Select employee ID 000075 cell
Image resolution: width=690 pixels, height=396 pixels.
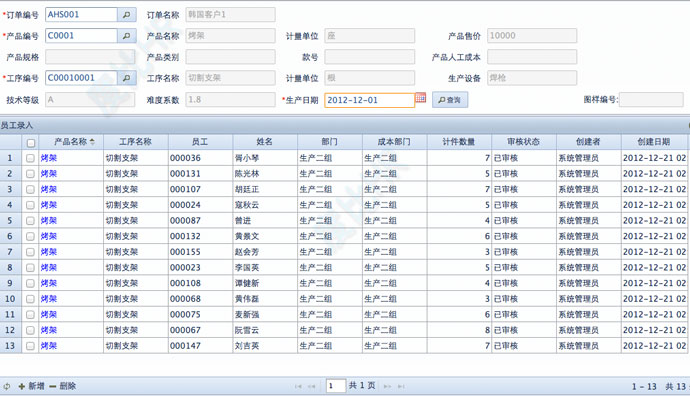(200, 315)
